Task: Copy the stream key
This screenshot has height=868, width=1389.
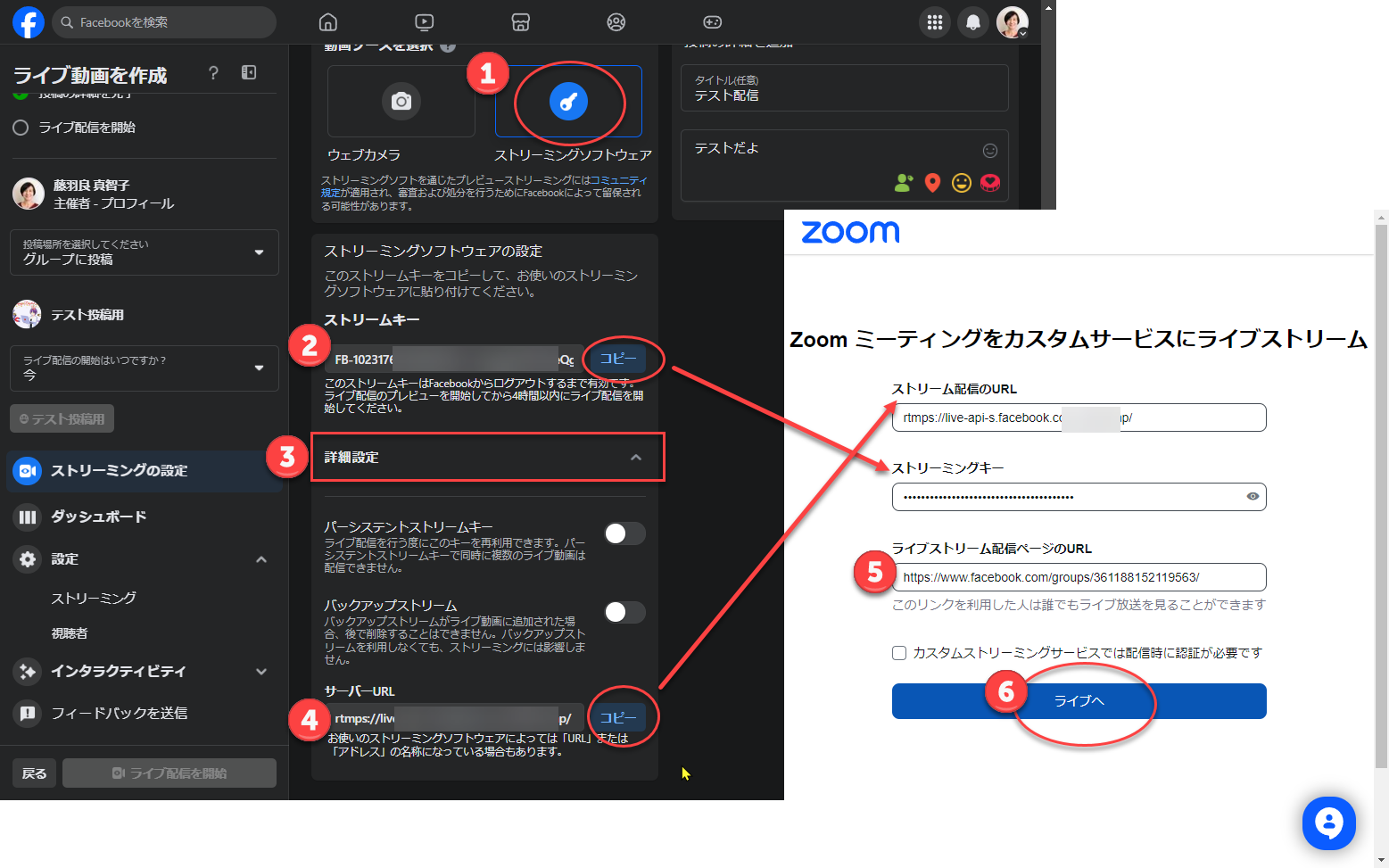Action: coord(618,359)
